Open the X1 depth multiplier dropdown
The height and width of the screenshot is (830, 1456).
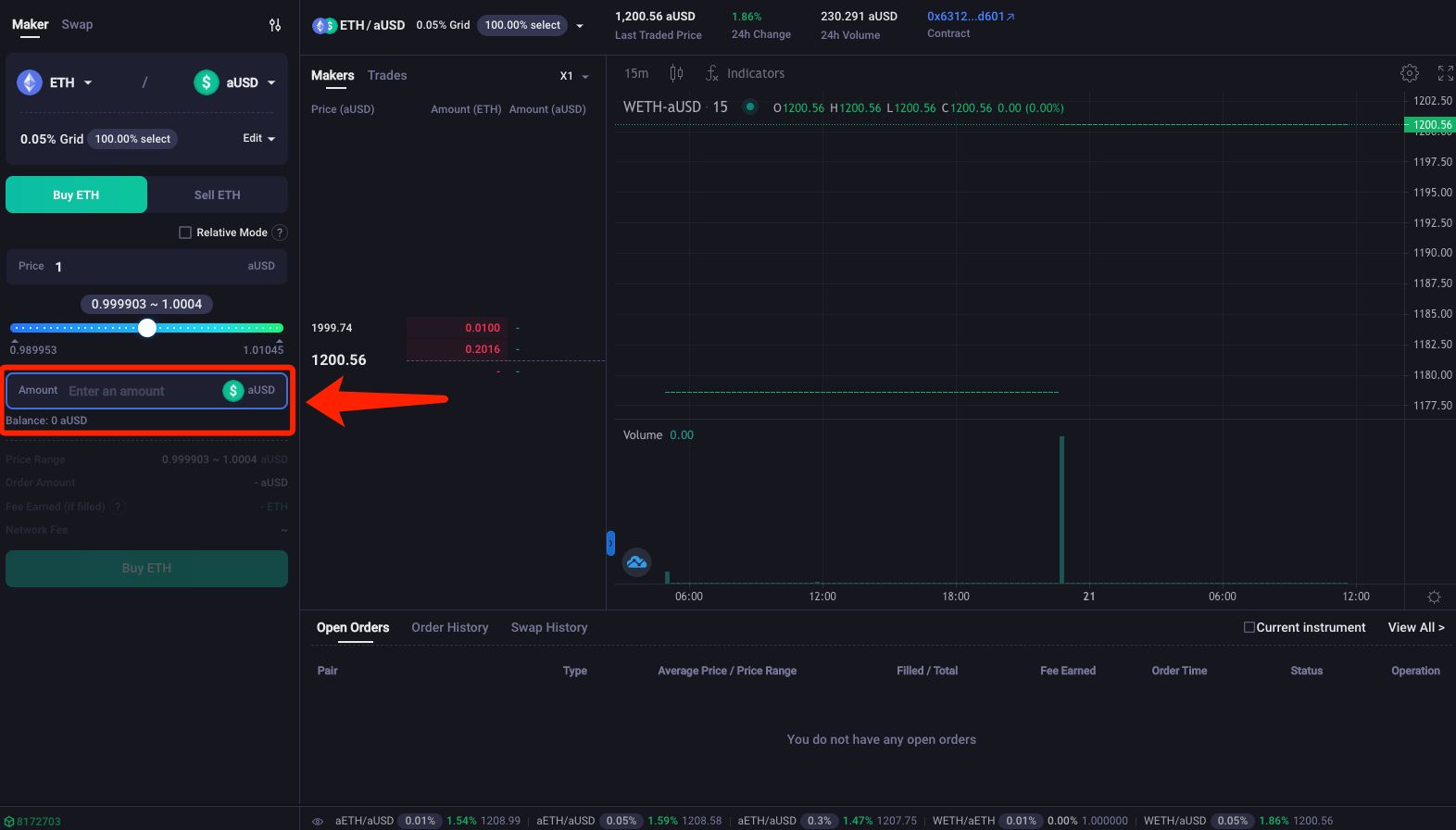574,76
